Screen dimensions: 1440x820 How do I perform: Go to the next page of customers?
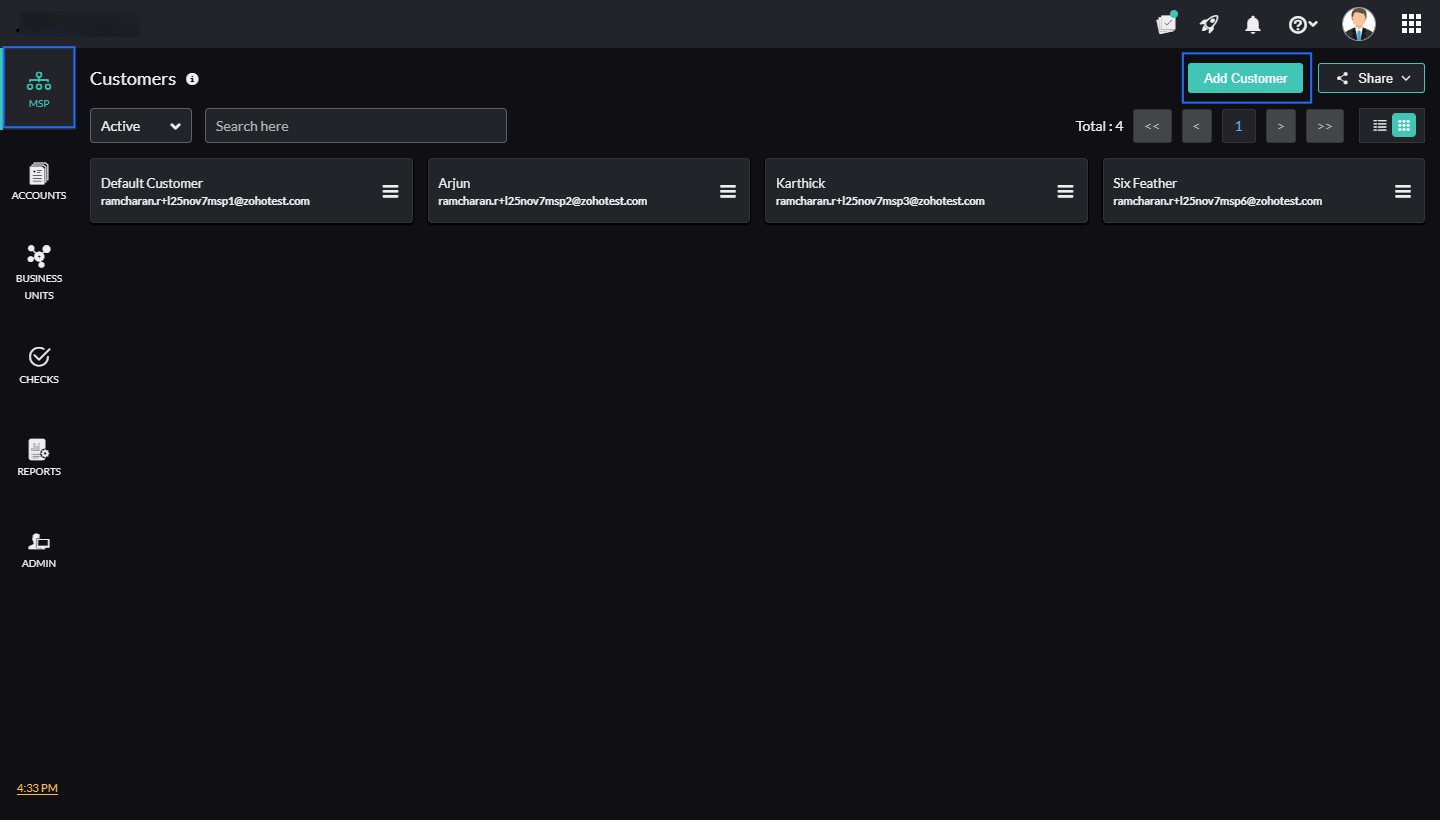tap(1281, 125)
